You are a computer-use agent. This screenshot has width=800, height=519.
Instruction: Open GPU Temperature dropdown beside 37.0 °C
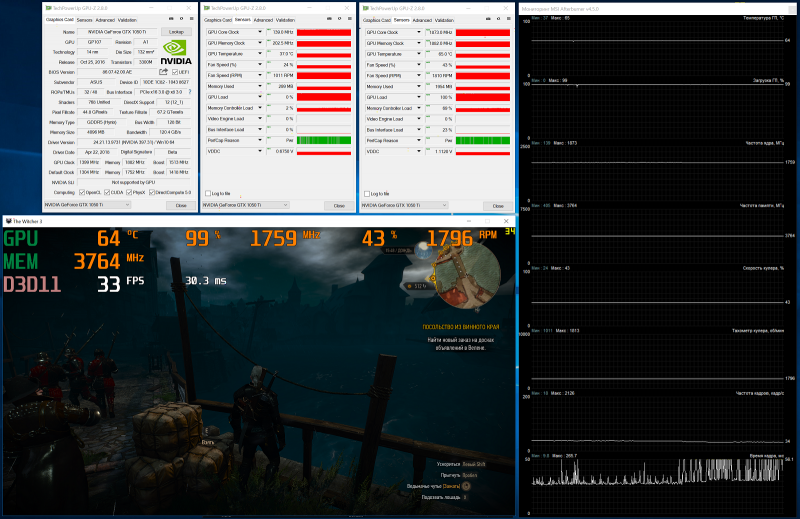pos(260,54)
